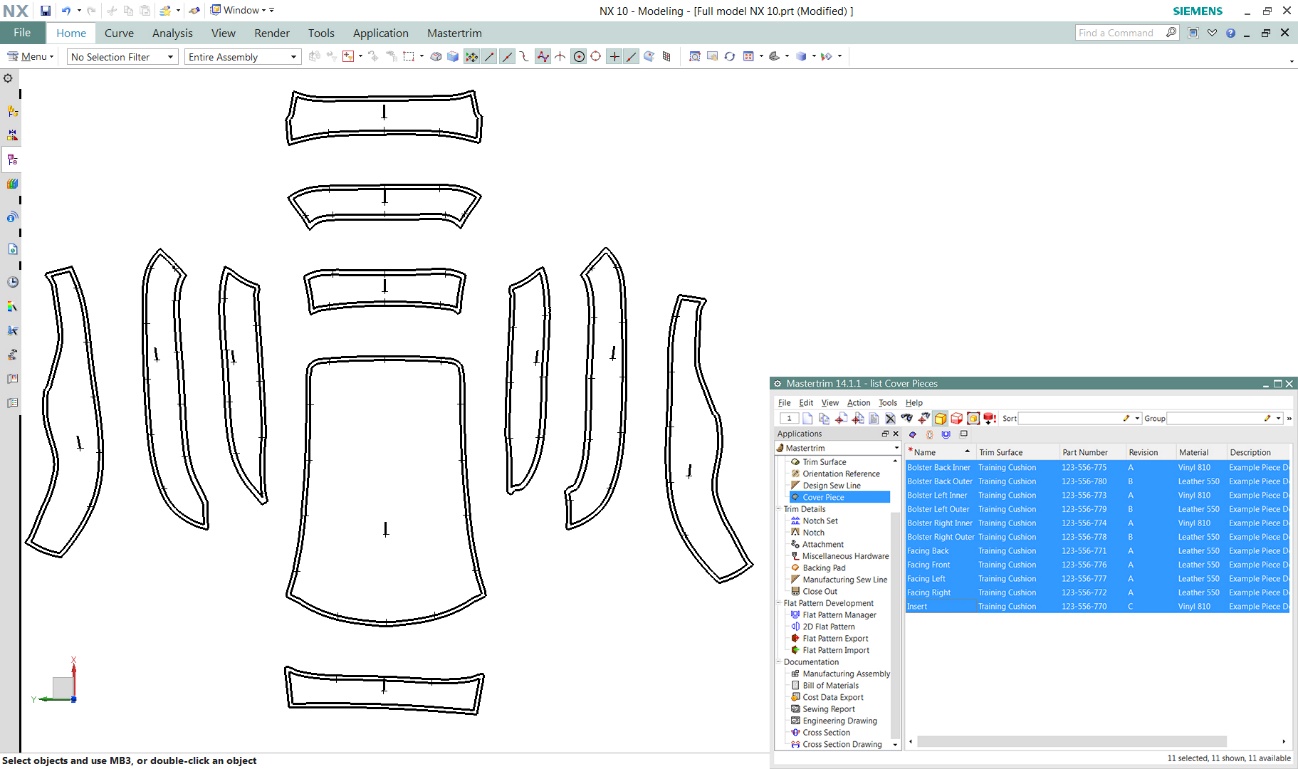Open File menu in Mastertrim window
1298x769 pixels.
(x=785, y=403)
